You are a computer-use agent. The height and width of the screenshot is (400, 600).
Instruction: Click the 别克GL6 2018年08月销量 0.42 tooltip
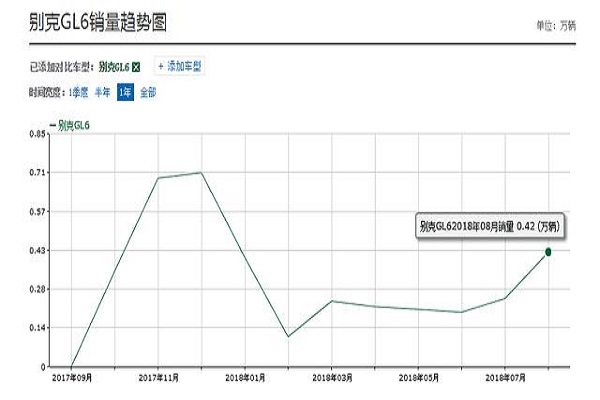[489, 226]
